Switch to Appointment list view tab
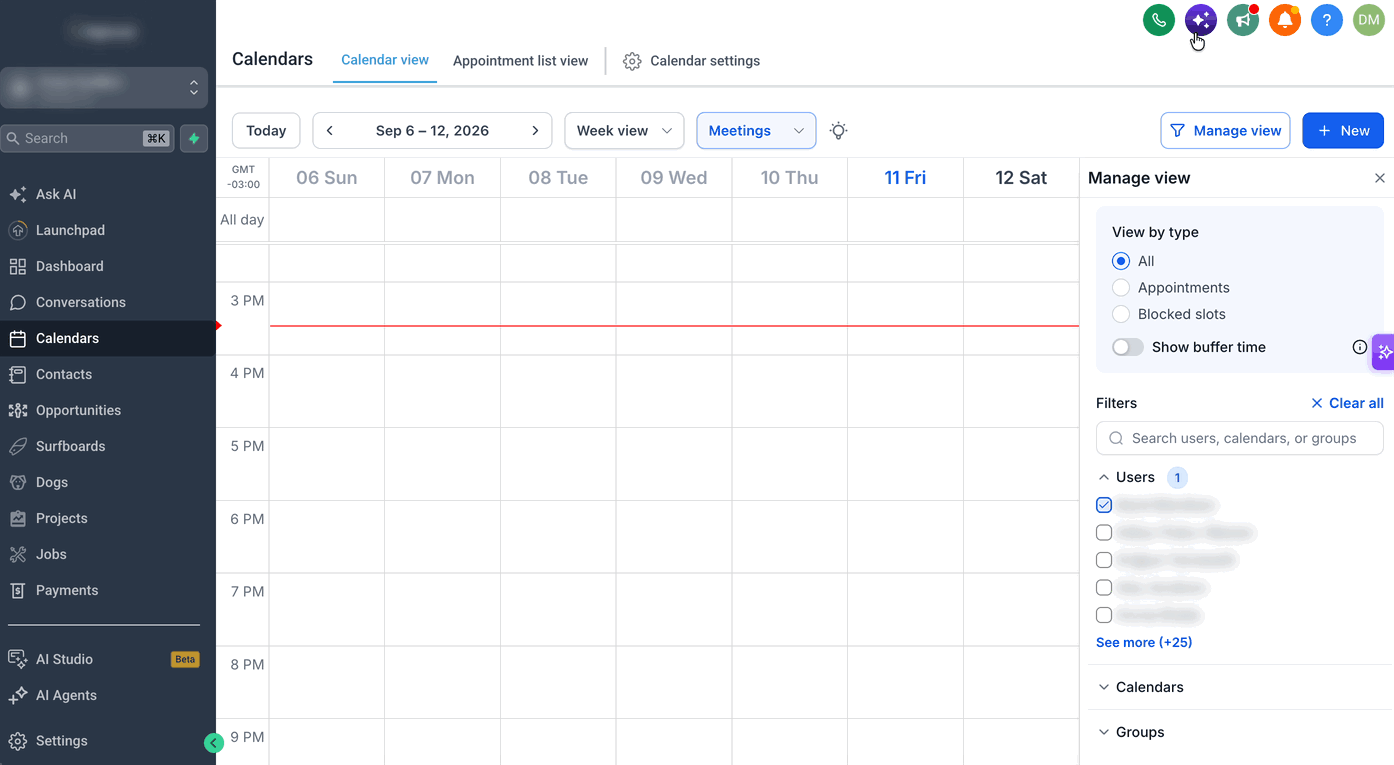Viewport: 1394px width, 765px height. [520, 61]
